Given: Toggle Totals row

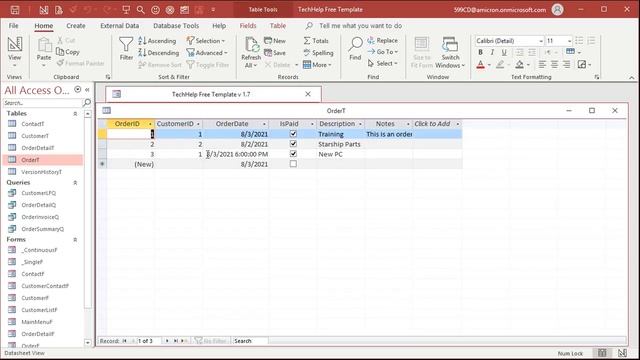Looking at the screenshot, I should pyautogui.click(x=316, y=41).
